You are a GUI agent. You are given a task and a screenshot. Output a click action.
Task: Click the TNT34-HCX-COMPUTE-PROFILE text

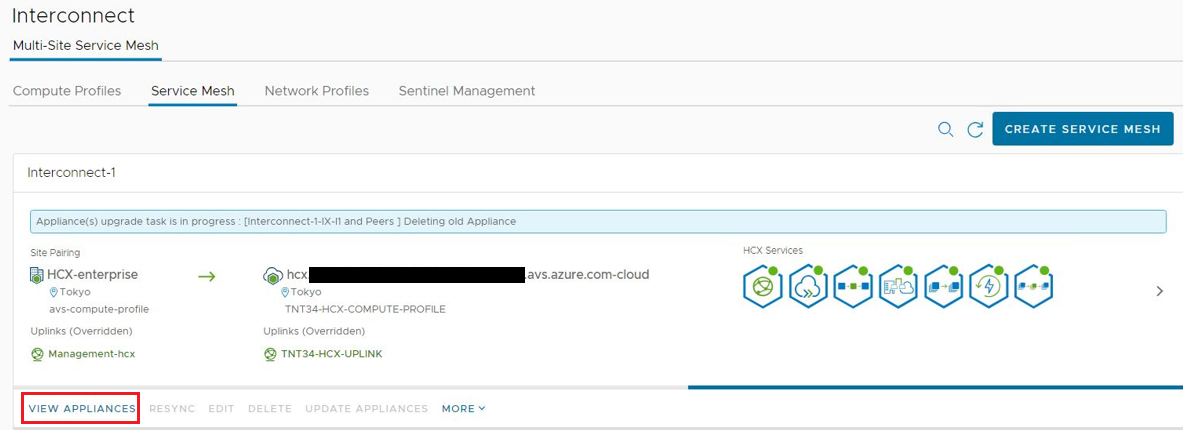coord(365,309)
